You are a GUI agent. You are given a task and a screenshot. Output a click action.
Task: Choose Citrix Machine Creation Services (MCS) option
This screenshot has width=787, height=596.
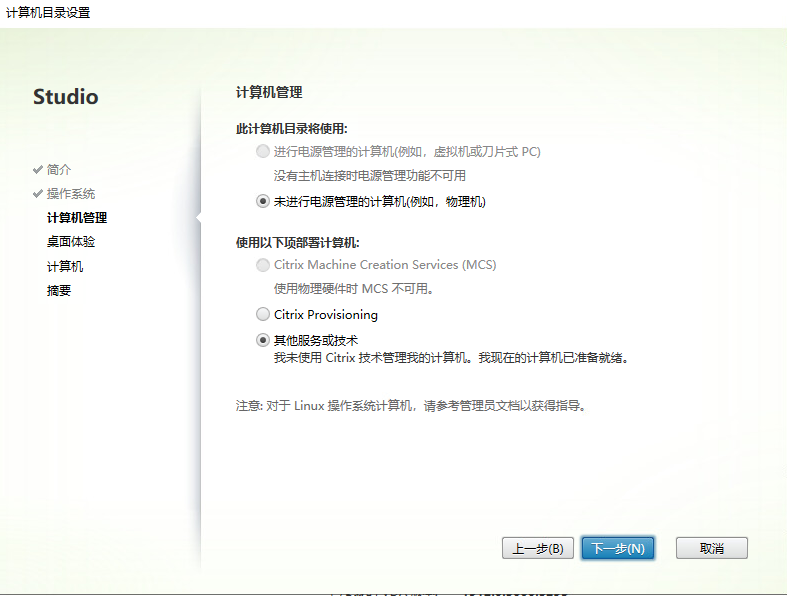(263, 265)
